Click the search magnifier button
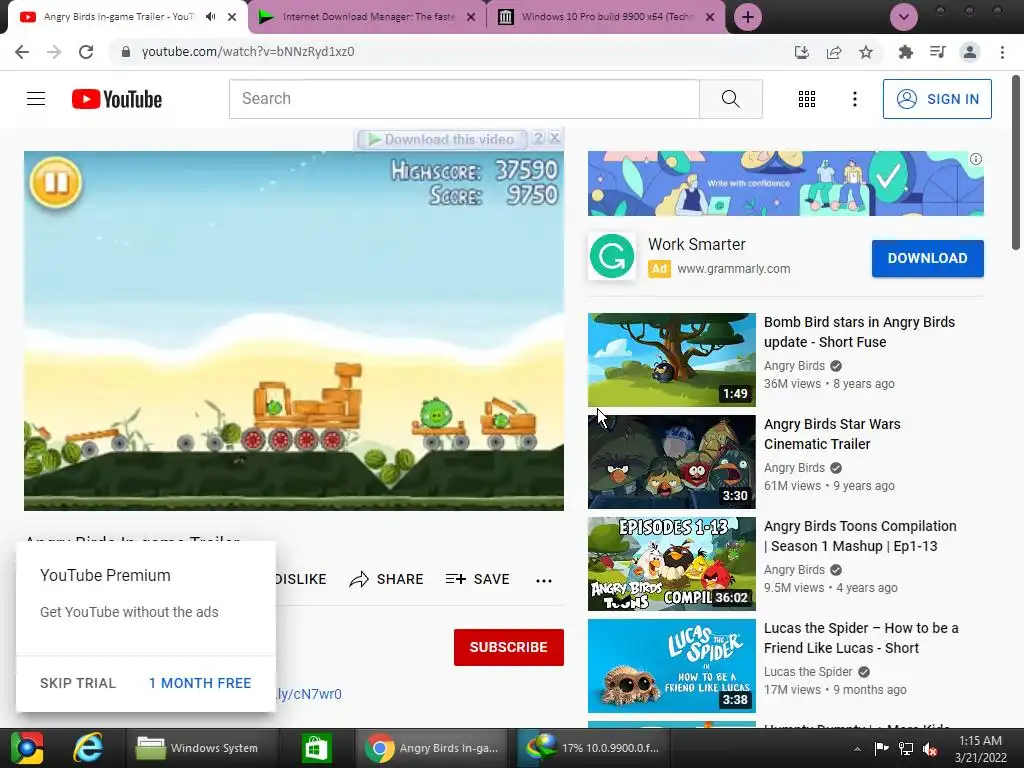Image resolution: width=1024 pixels, height=768 pixels. (x=731, y=99)
